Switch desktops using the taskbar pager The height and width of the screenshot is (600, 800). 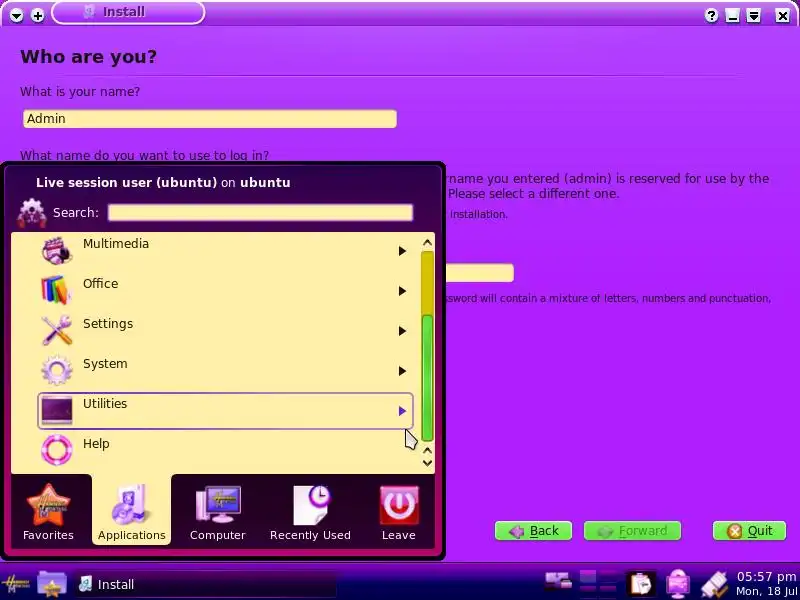click(x=598, y=583)
